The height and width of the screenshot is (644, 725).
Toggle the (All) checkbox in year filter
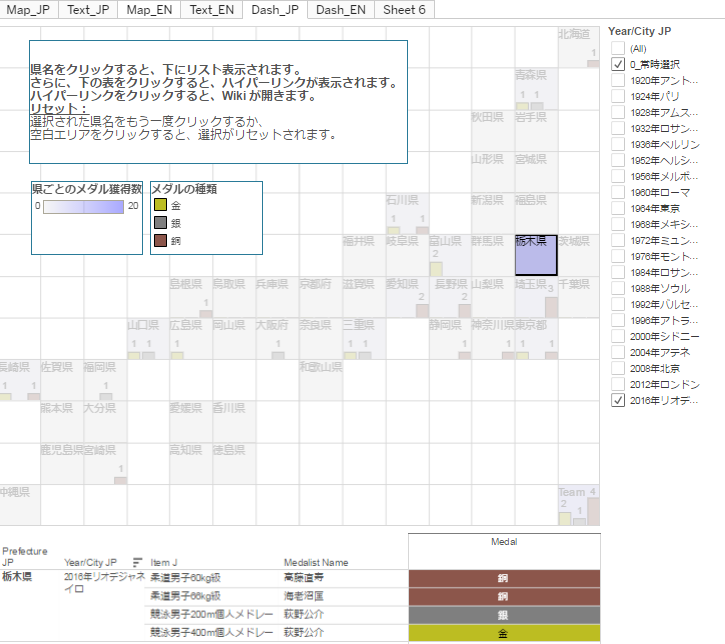[618, 48]
